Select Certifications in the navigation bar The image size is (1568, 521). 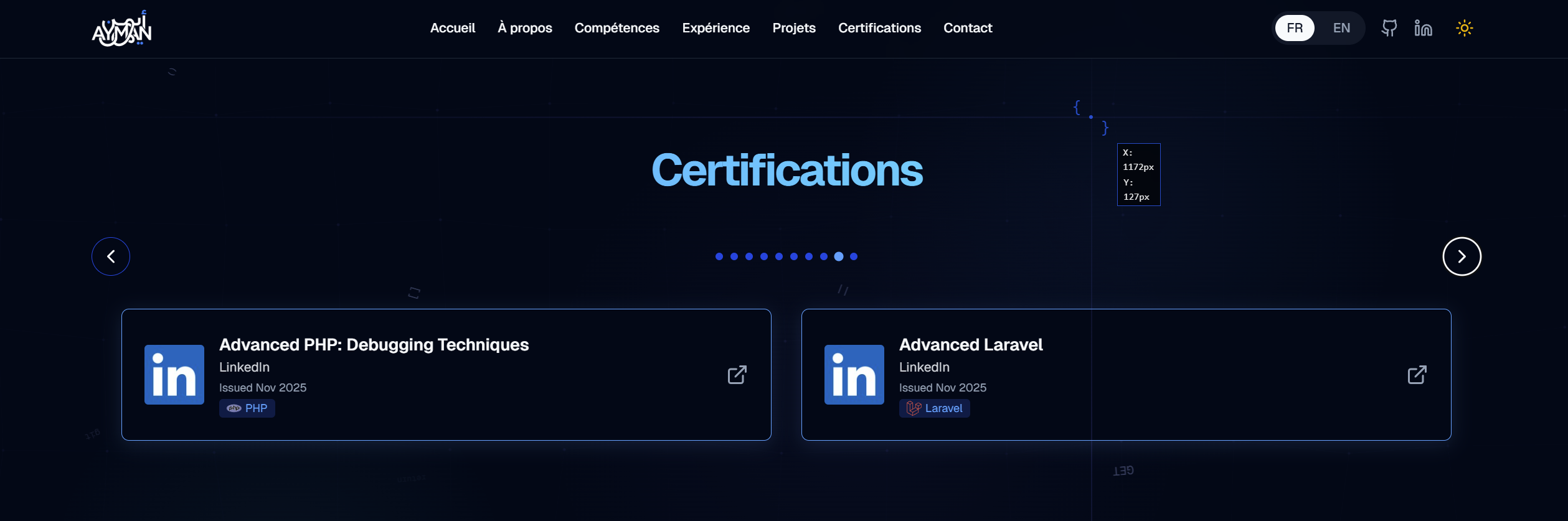pos(880,28)
